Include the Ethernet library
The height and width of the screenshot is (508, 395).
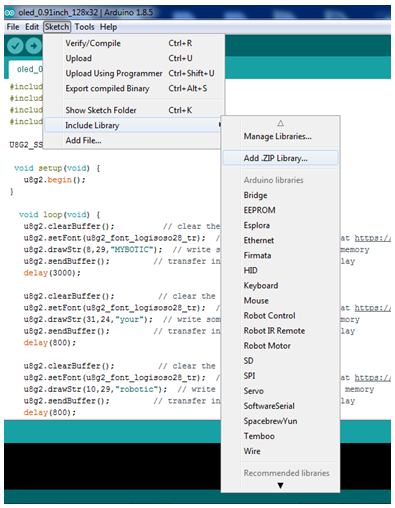[x=280, y=240]
